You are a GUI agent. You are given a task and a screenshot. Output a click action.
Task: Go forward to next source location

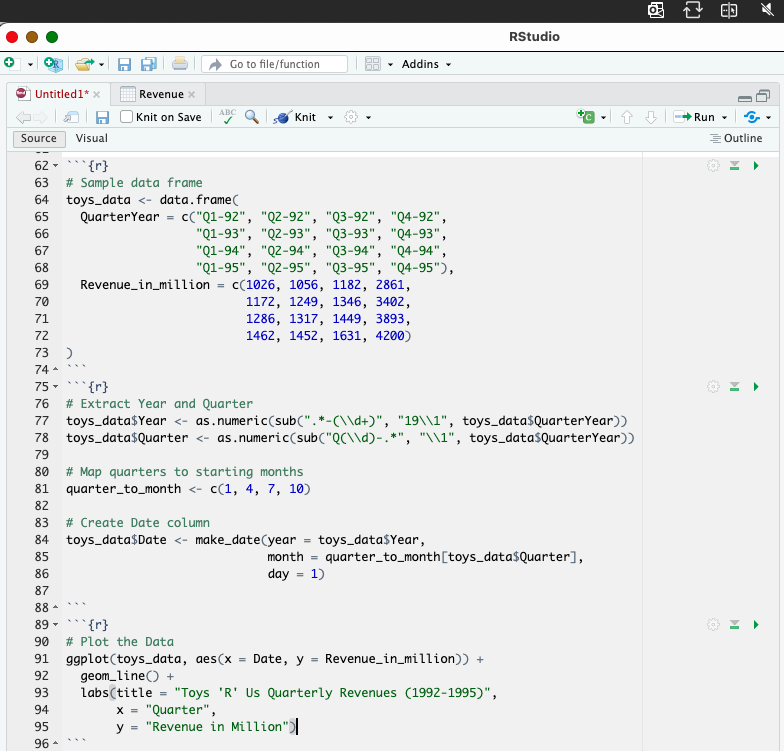click(40, 118)
